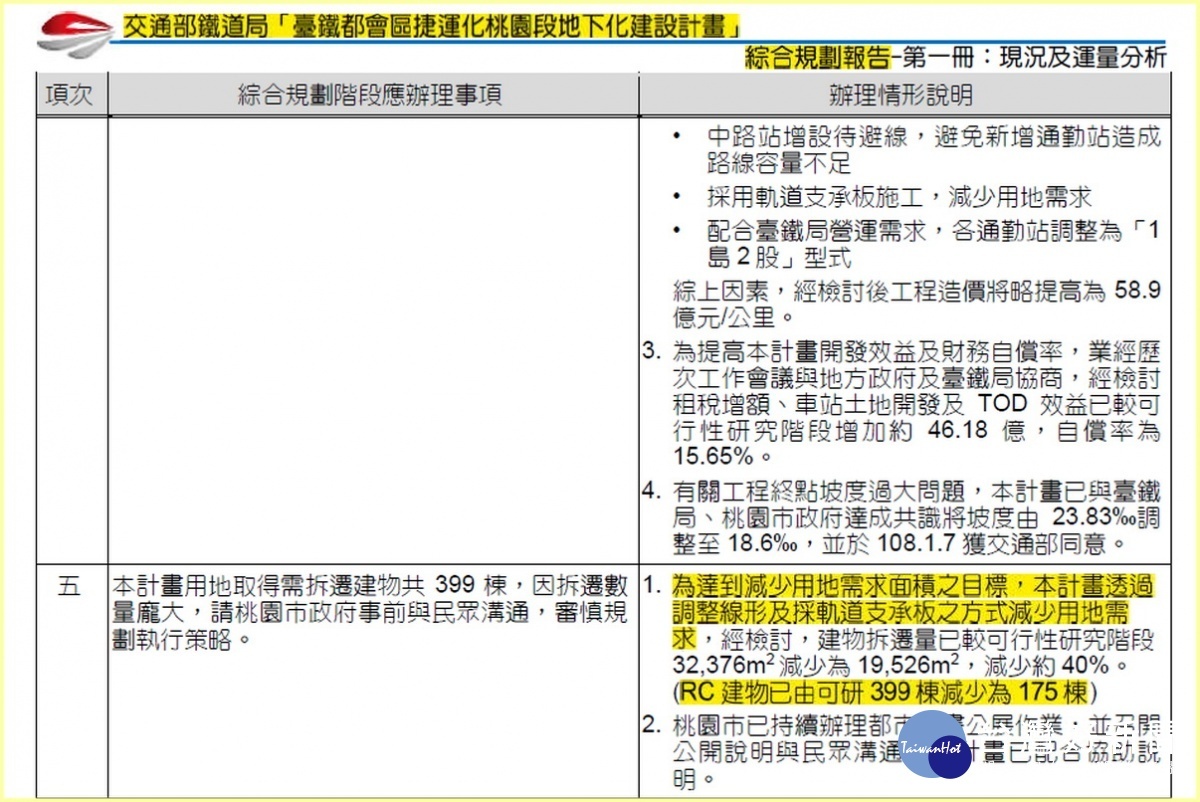Viewport: 1200px width, 802px height.
Task: Click the sentence starting 綜上因素，經檢討後工程造價
Action: (916, 304)
